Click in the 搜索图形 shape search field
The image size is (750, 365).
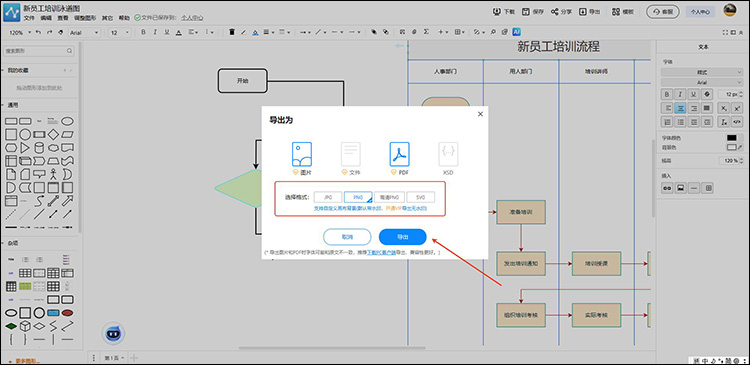click(39, 51)
